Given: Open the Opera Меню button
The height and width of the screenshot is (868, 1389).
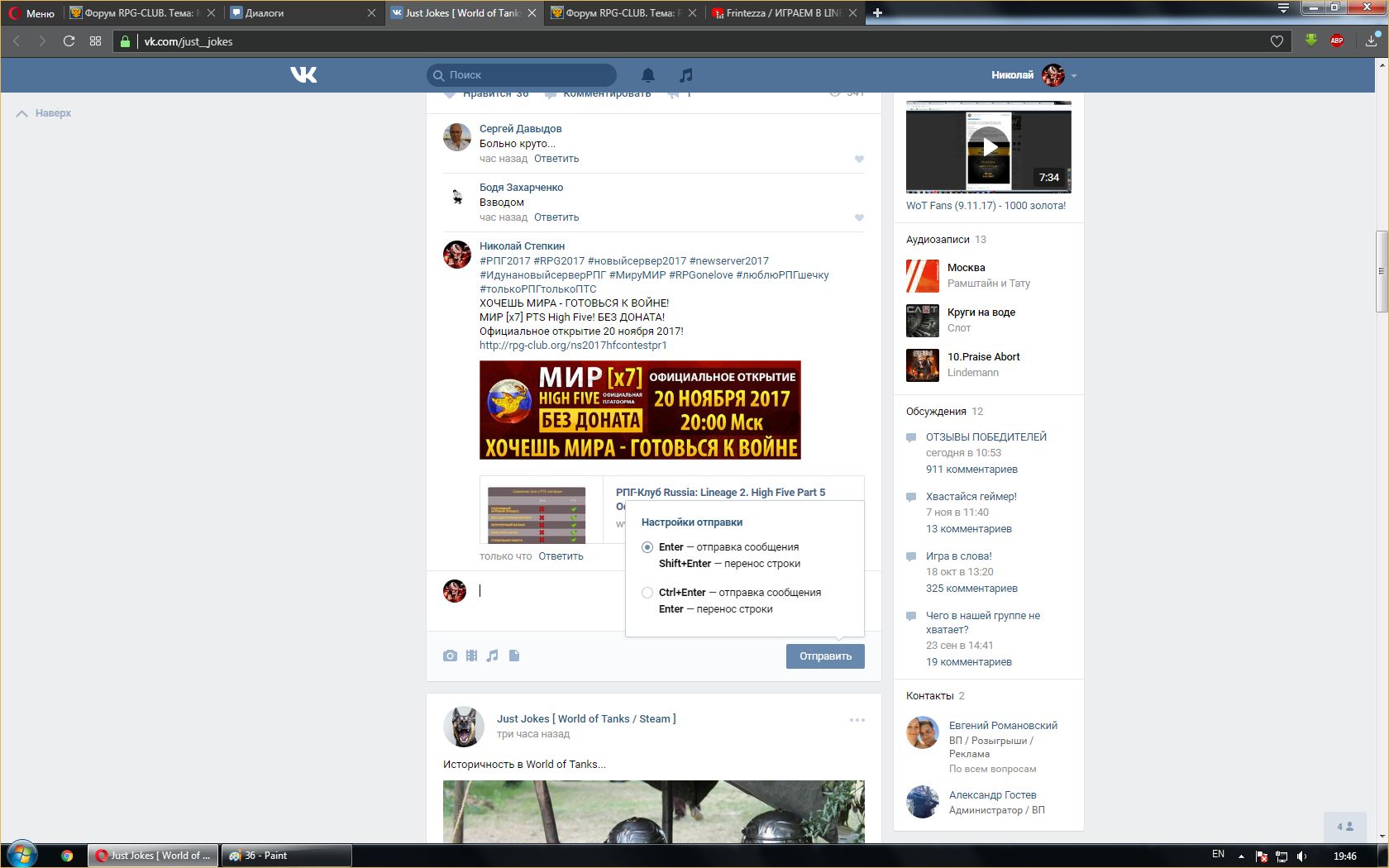Looking at the screenshot, I should tap(32, 12).
